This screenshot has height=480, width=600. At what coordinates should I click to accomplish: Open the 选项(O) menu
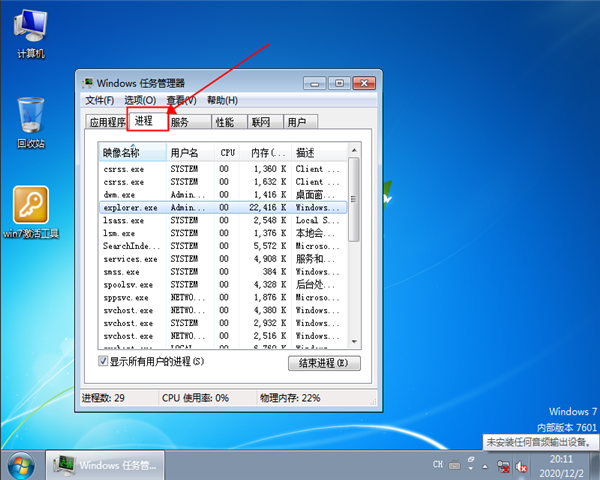(140, 100)
